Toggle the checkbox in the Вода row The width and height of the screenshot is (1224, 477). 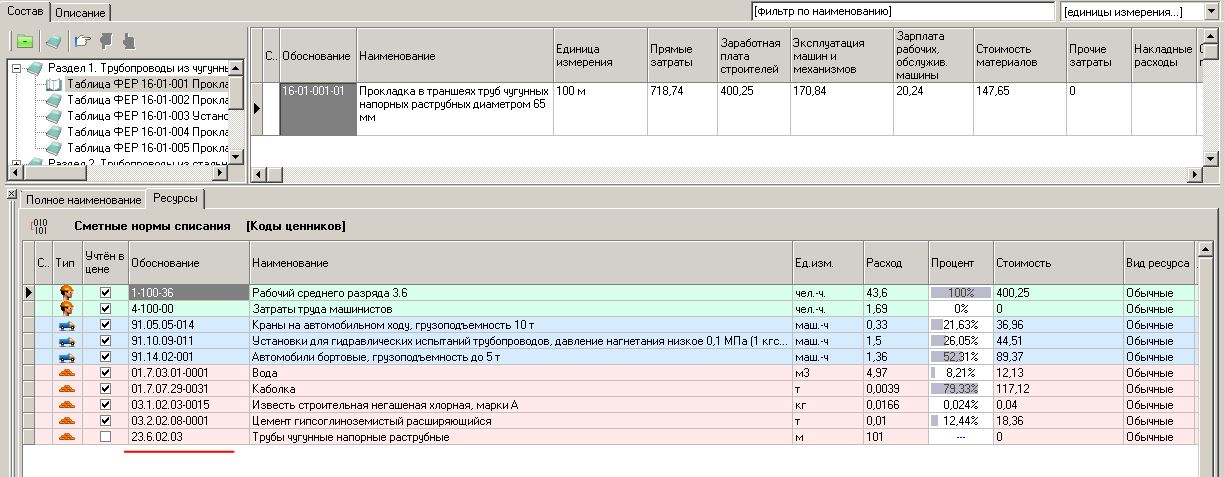click(105, 373)
